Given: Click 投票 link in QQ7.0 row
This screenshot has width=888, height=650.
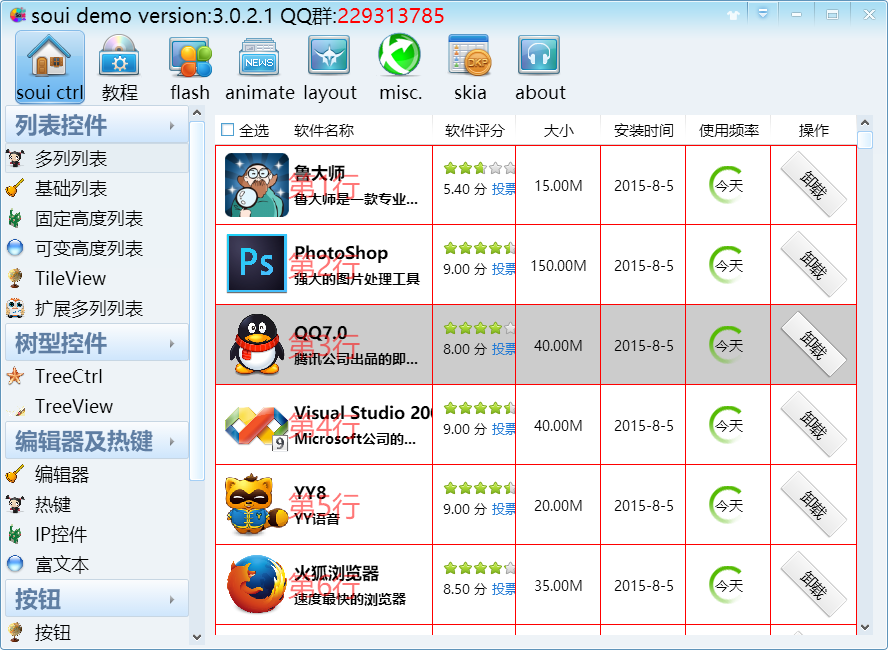Looking at the screenshot, I should click(x=503, y=349).
